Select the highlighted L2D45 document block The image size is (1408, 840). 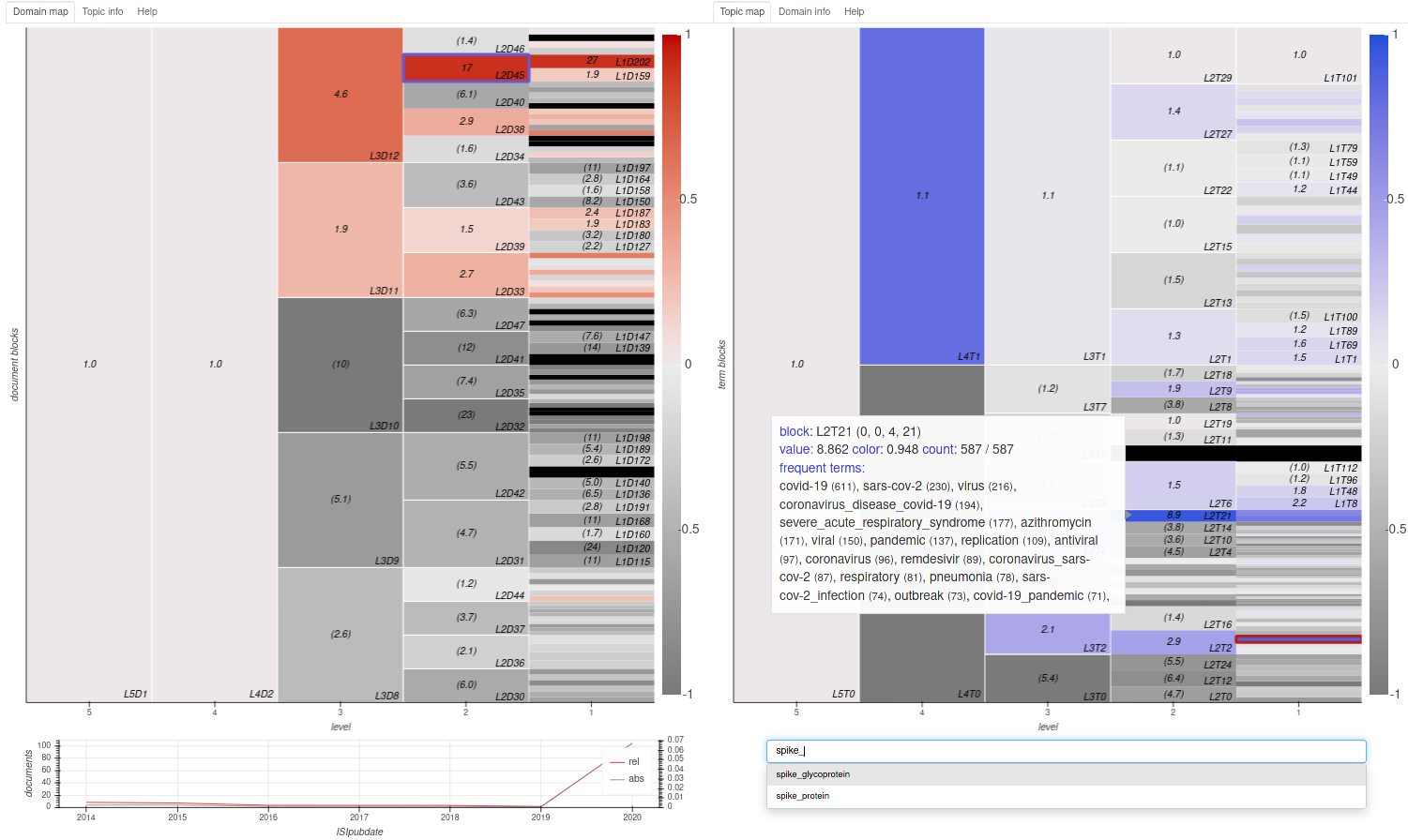tap(466, 68)
